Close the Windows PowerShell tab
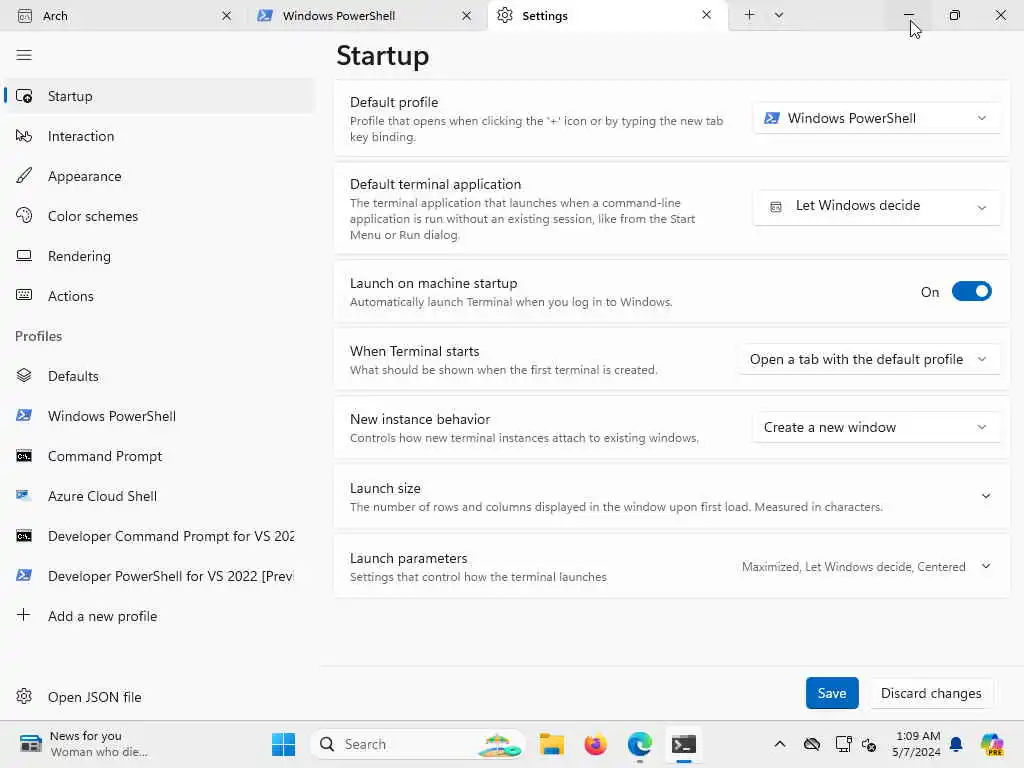This screenshot has height=768, width=1024. (466, 16)
